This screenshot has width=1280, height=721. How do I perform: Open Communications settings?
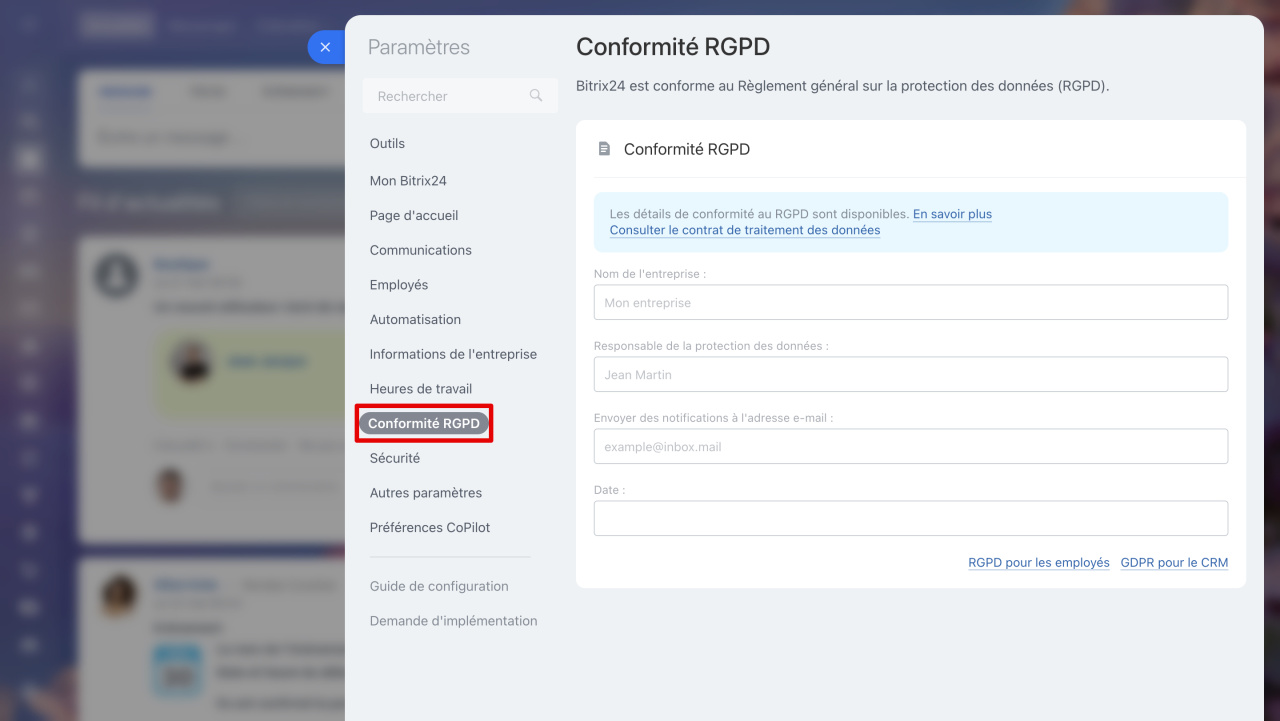(421, 250)
